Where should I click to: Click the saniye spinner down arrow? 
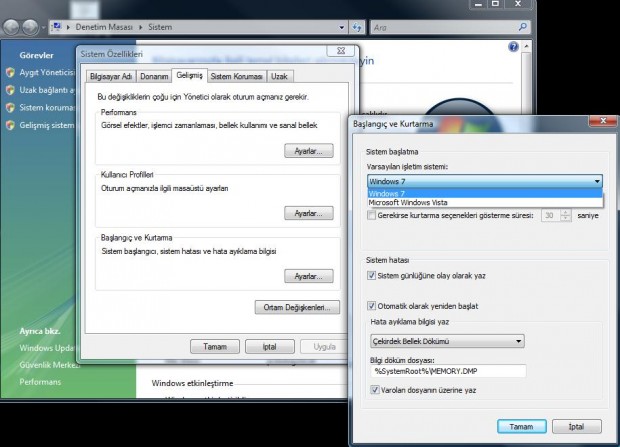pos(566,218)
